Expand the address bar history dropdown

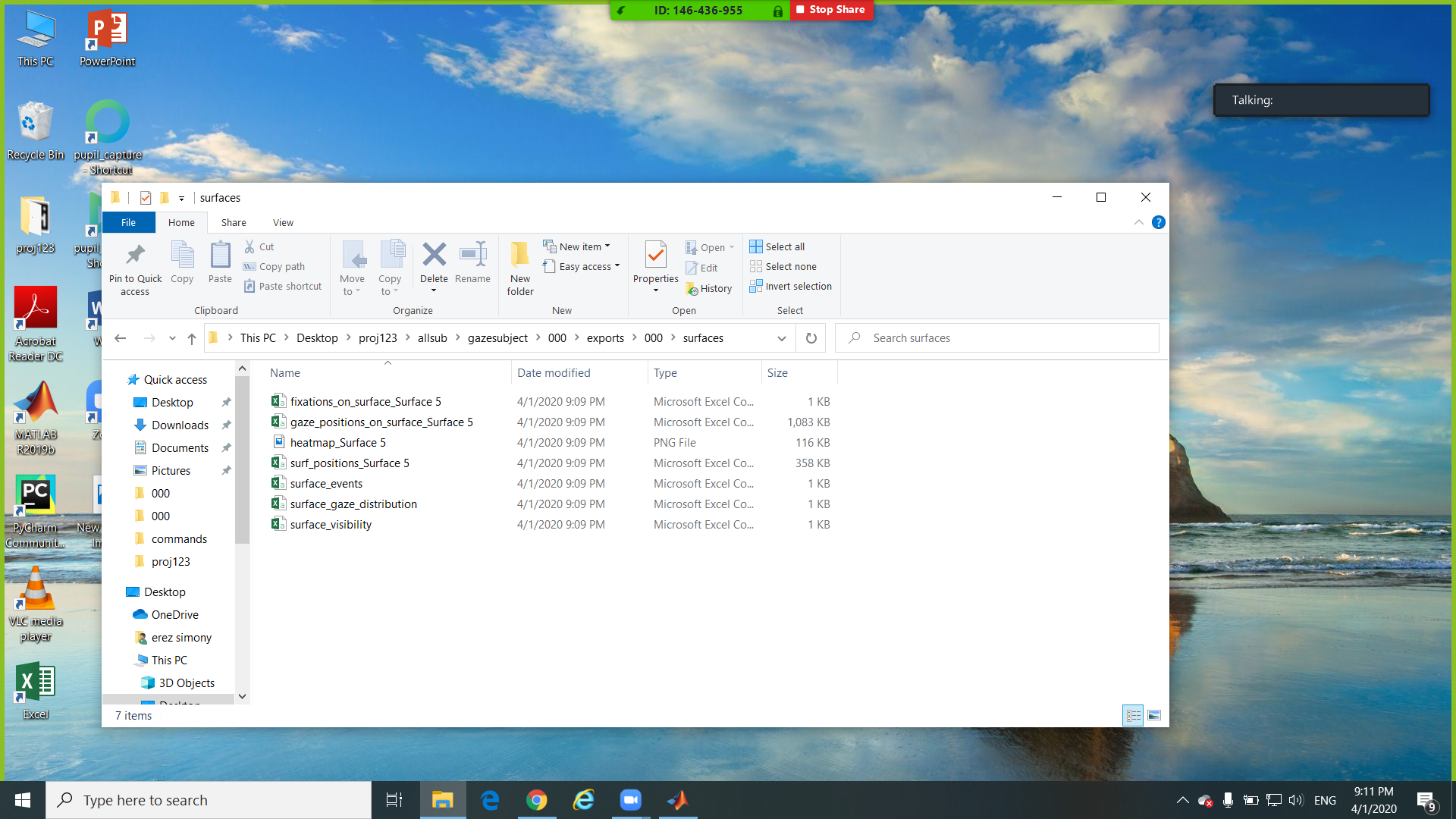[x=782, y=338]
